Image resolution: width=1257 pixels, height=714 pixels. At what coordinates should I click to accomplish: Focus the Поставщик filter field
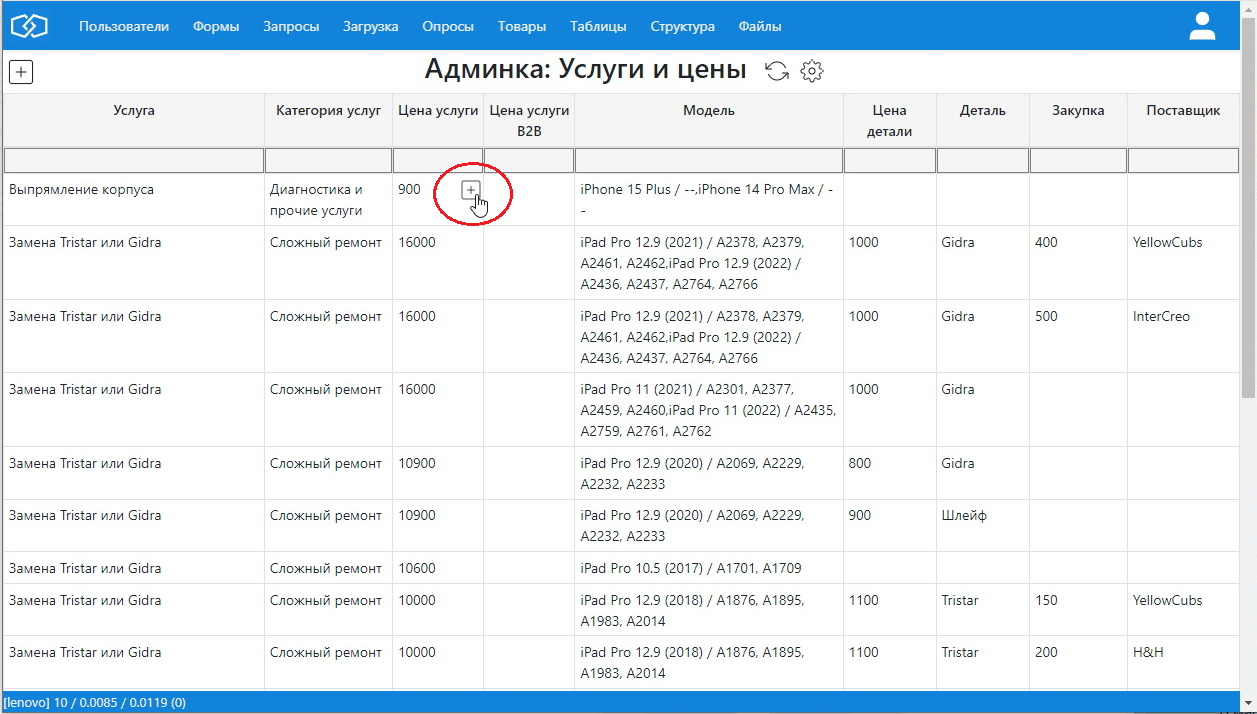click(1183, 160)
